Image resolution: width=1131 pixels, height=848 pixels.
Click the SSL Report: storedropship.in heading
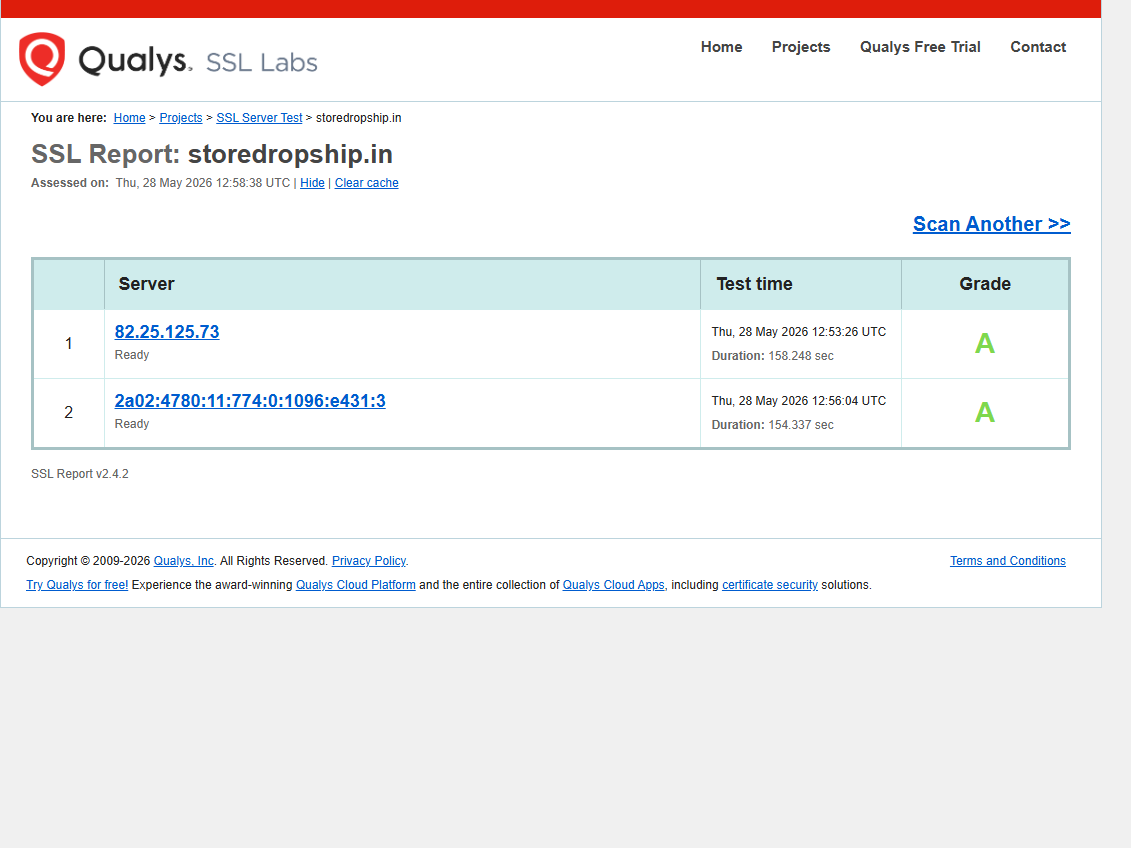pyautogui.click(x=212, y=154)
